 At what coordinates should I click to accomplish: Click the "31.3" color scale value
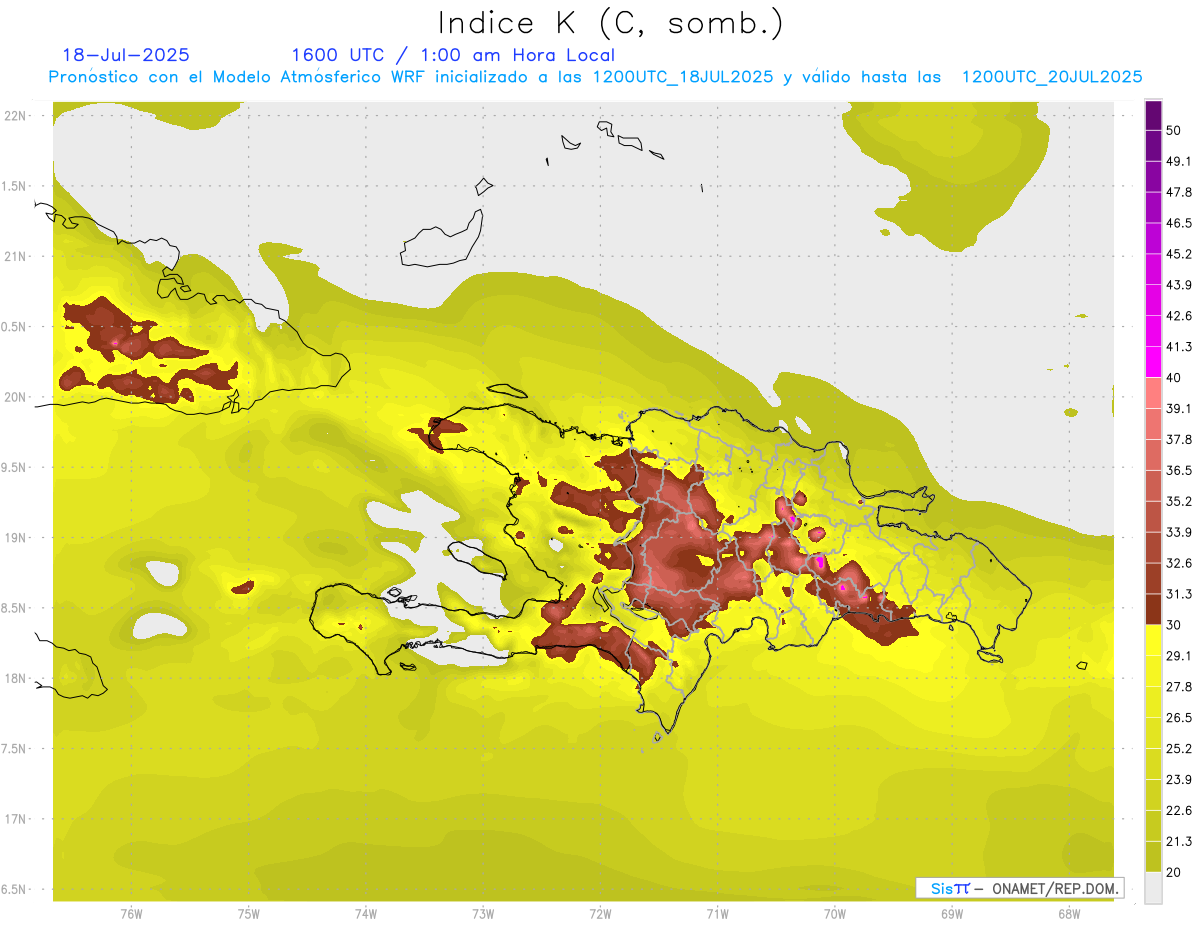(1179, 594)
